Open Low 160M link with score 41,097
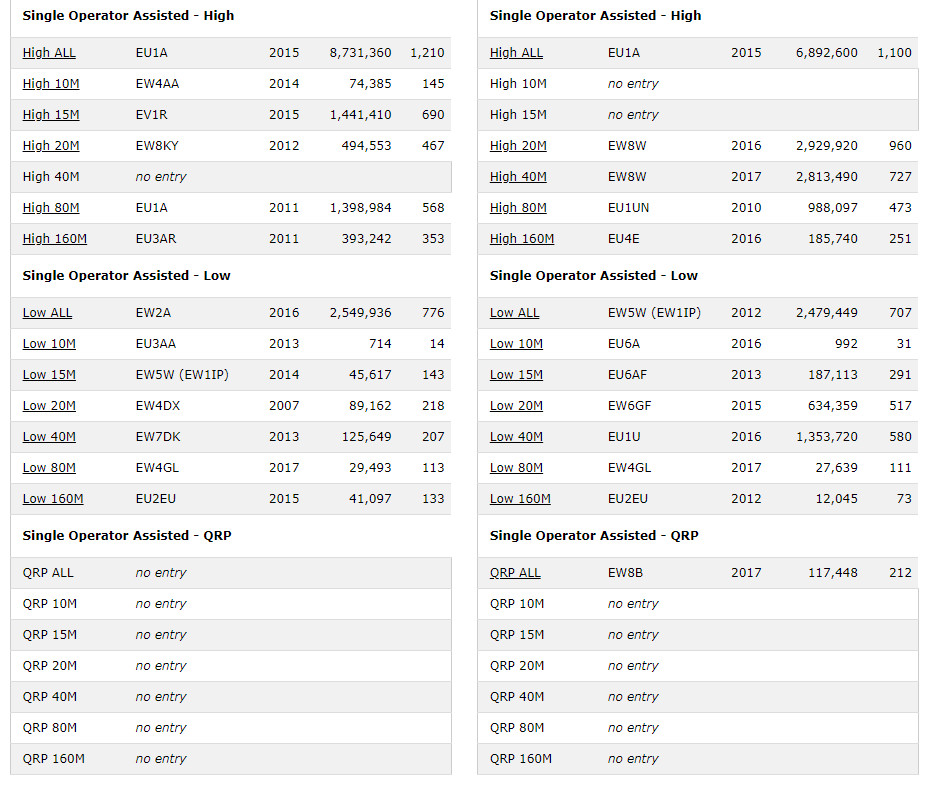 [53, 499]
